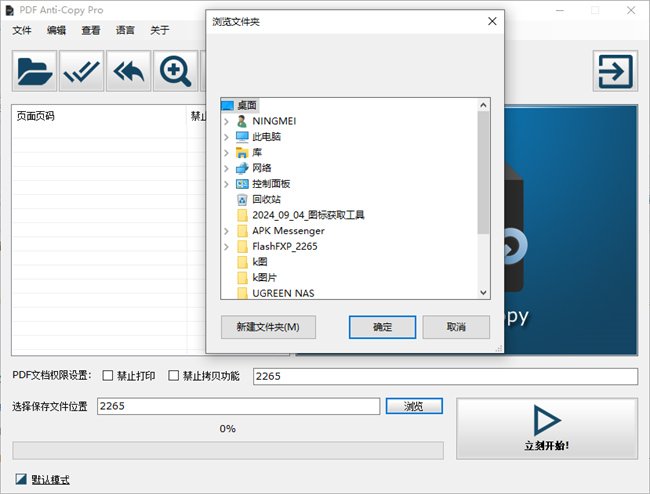Click the play triangle on 立刻开始 button
This screenshot has height=494, width=650.
click(547, 420)
